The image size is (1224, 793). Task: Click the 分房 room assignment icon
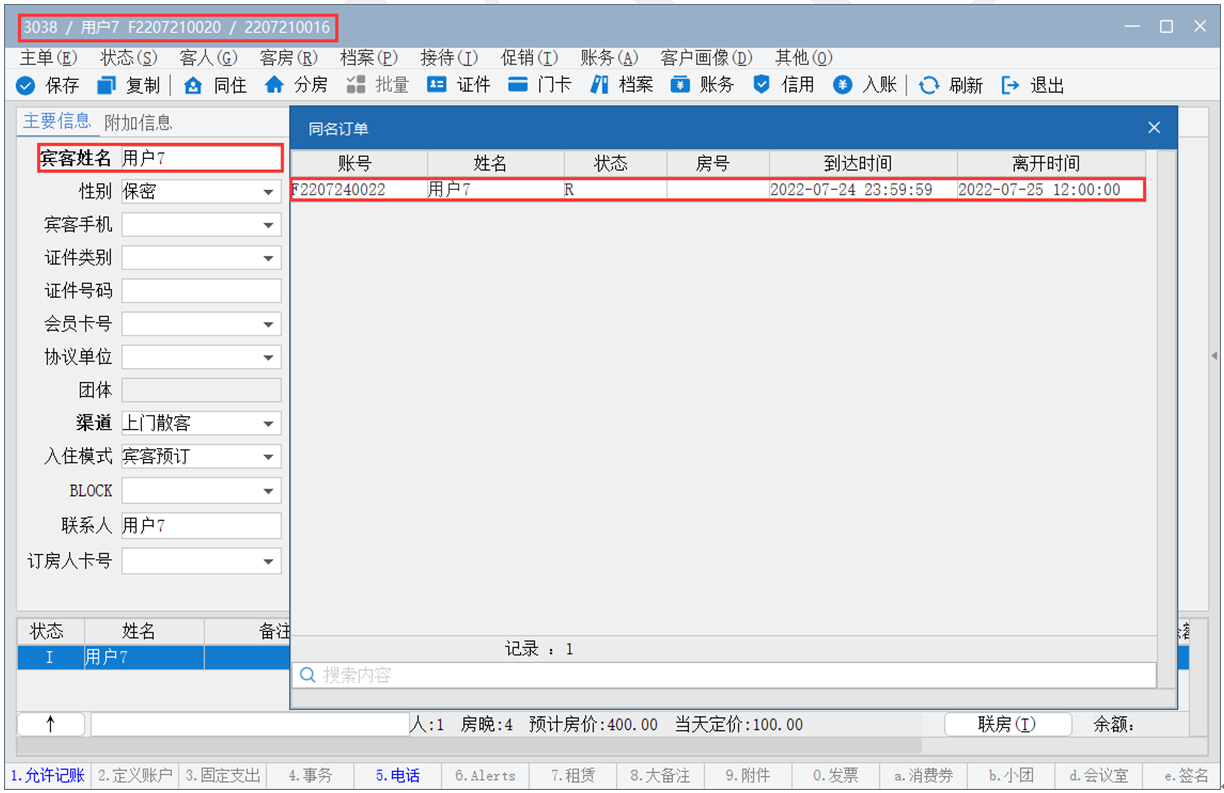click(274, 85)
